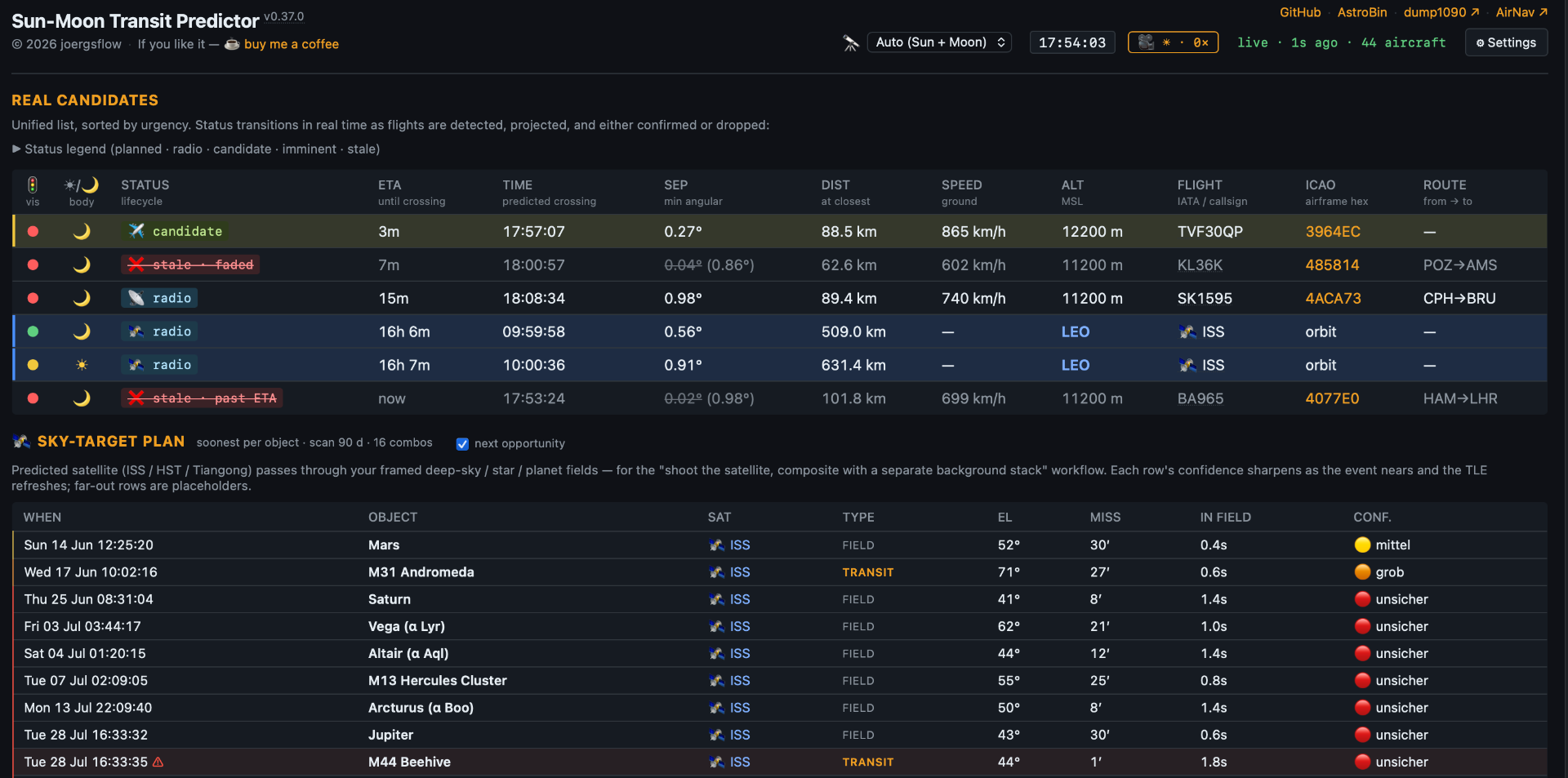The width and height of the screenshot is (1568, 778).
Task: Open the Settings button
Action: 1506,42
